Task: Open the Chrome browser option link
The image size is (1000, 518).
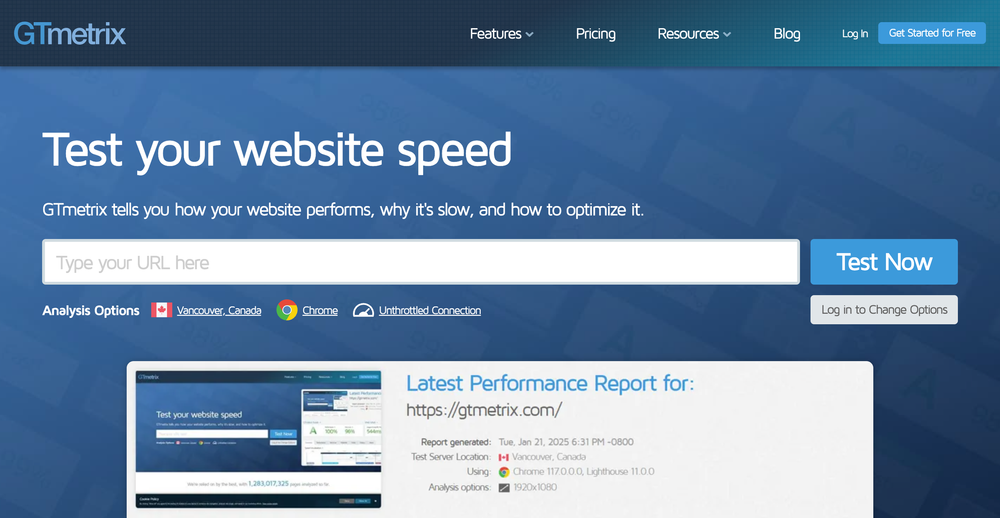Action: coord(320,311)
